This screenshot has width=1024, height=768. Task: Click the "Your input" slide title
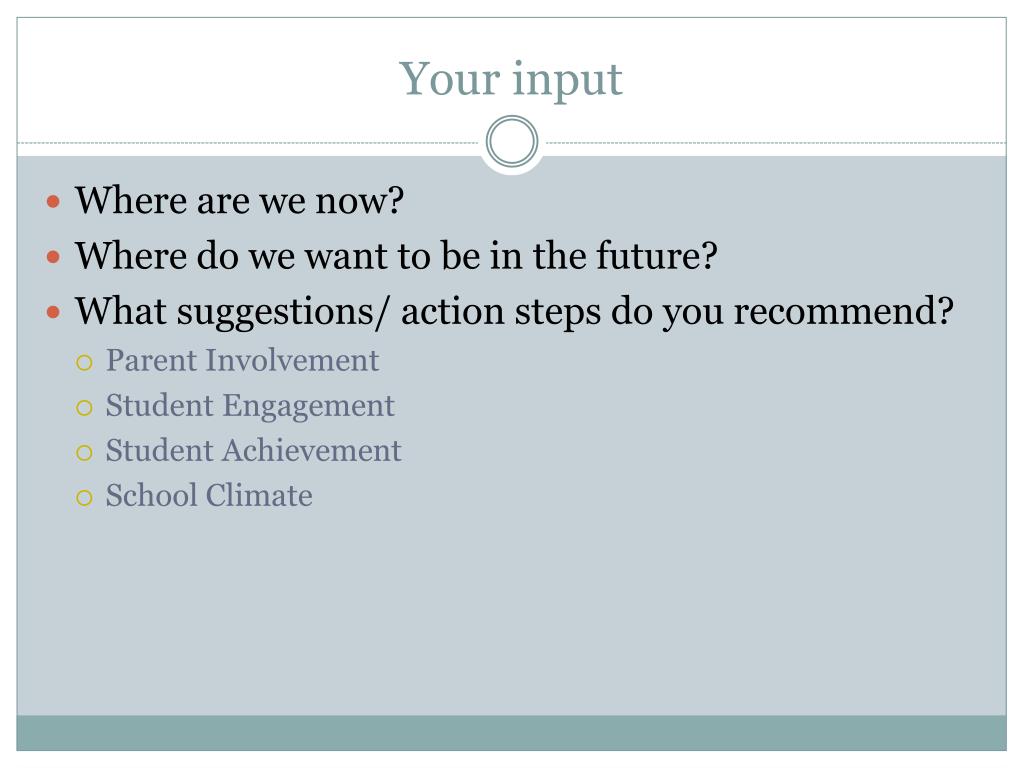click(511, 80)
